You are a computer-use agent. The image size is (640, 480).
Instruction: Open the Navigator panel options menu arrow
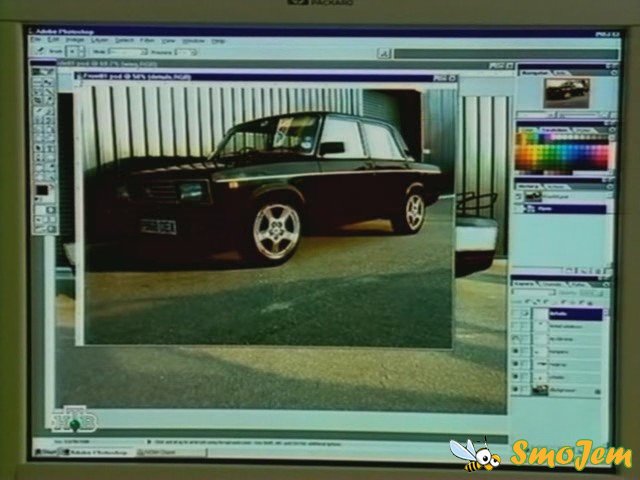tap(614, 73)
